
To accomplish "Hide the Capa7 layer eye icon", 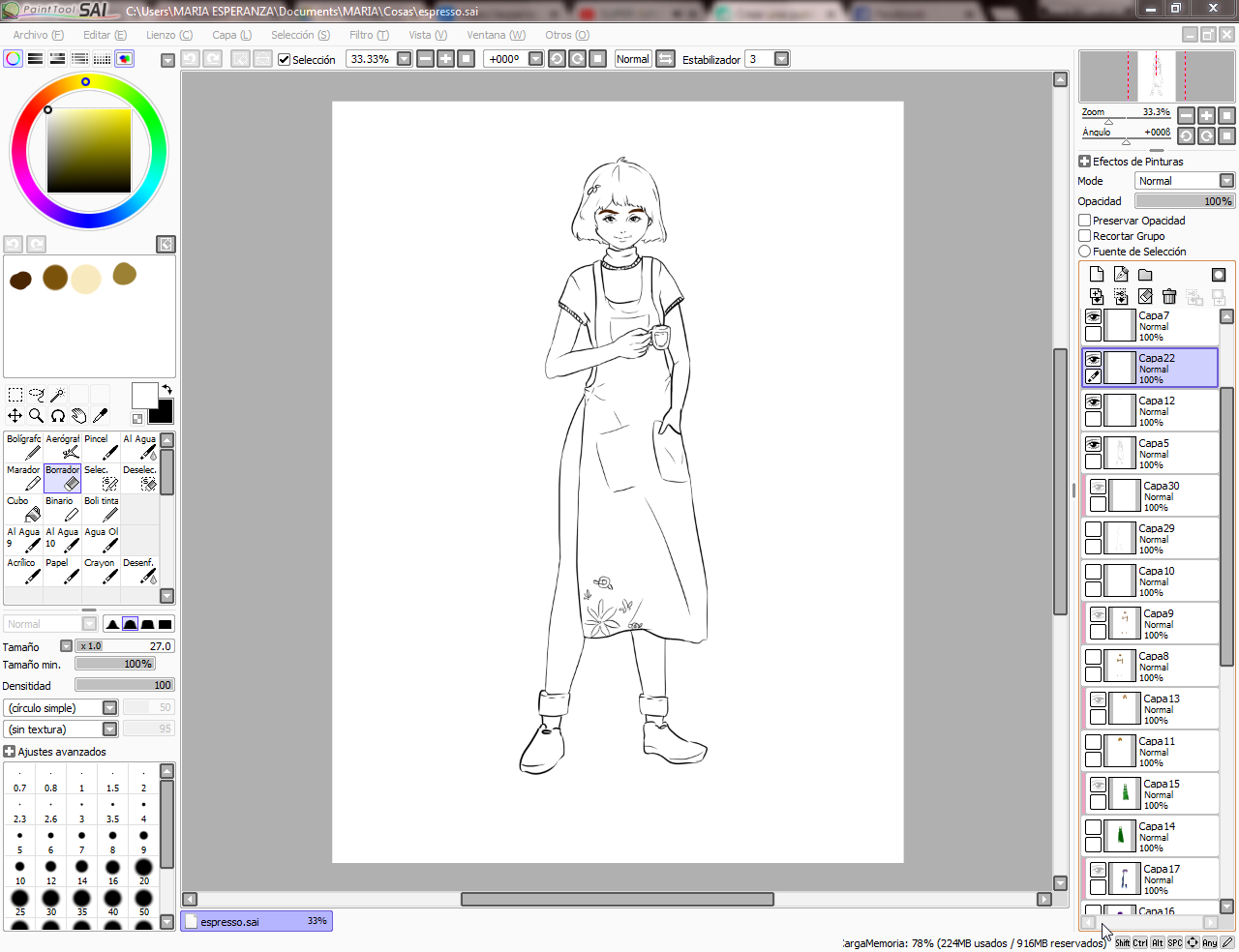I will (1094, 317).
